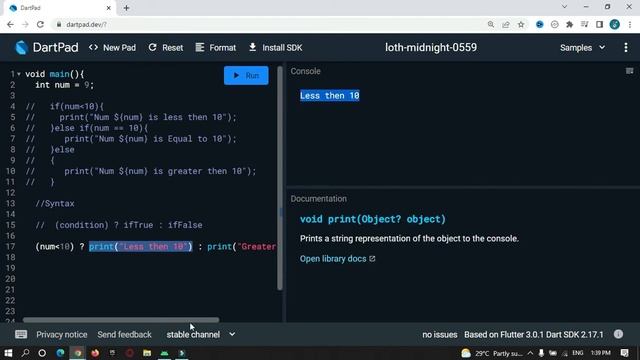Click the Flutter 3.0.1 Dart SDK version text
Viewport: 640px width, 360px height.
[x=533, y=335]
